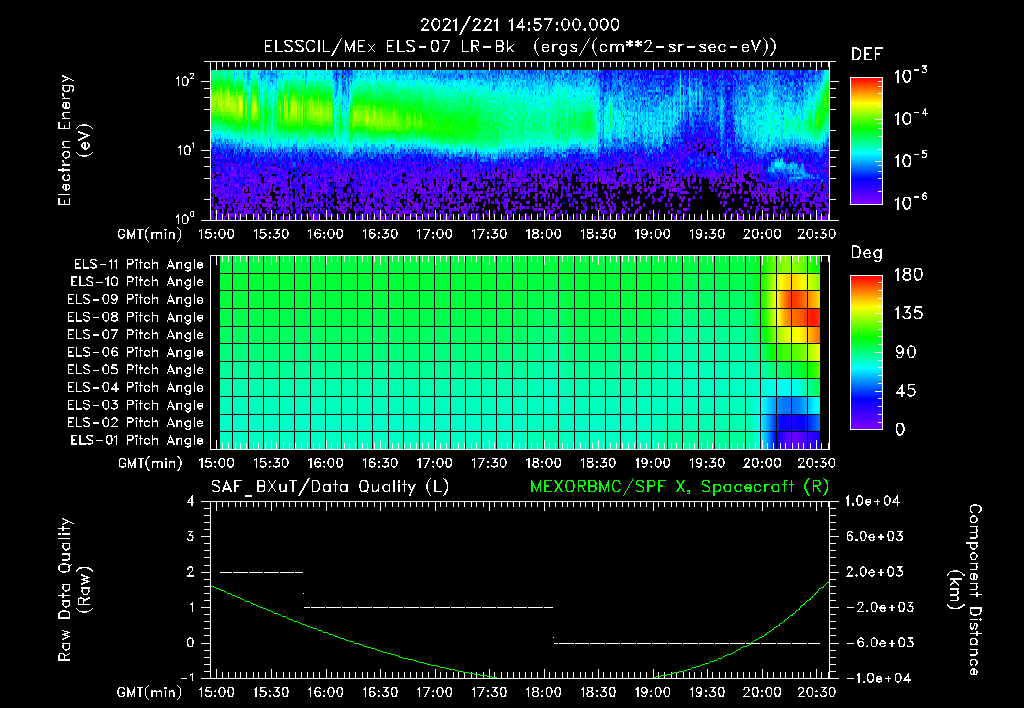Screen dimensions: 1024x708
Task: Click the 6.0e+03 right axis value
Action: point(875,536)
